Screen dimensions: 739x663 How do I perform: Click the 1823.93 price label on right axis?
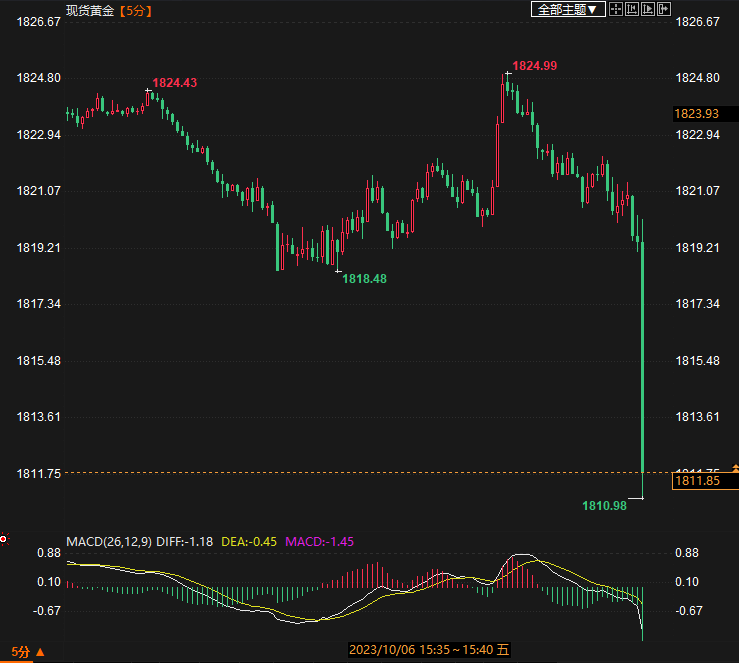pos(697,114)
